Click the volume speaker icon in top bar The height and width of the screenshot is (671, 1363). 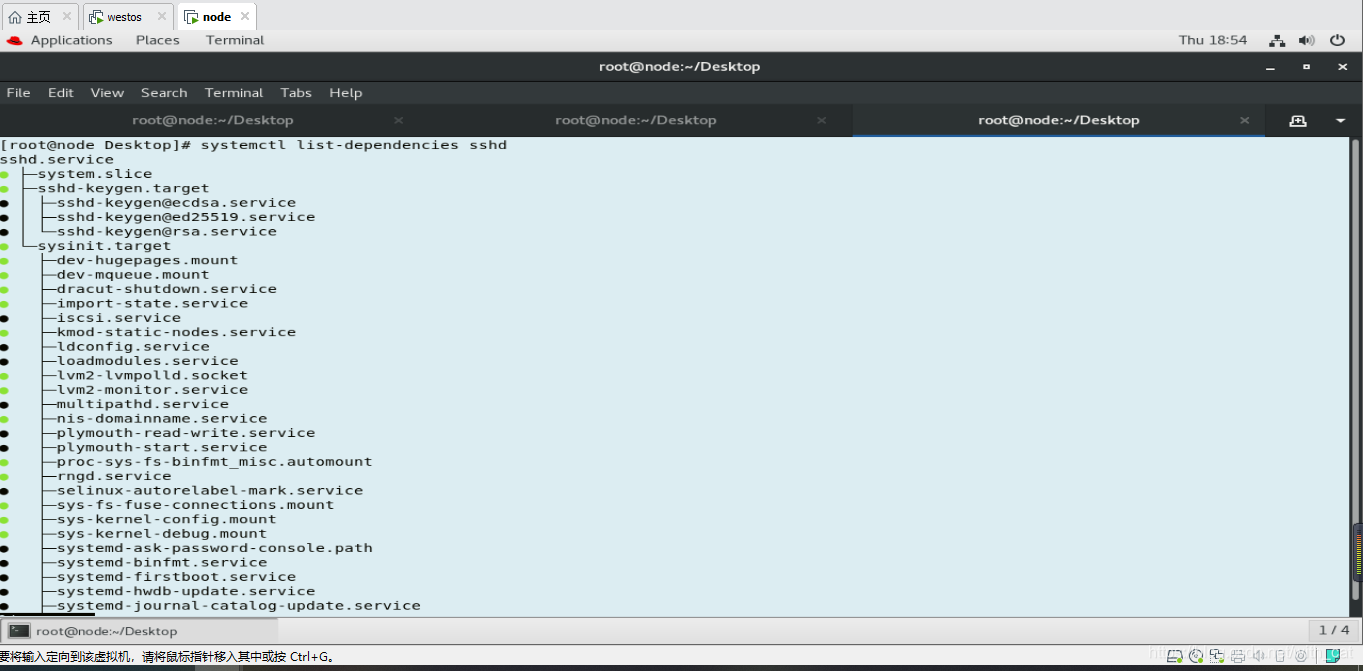[1306, 41]
